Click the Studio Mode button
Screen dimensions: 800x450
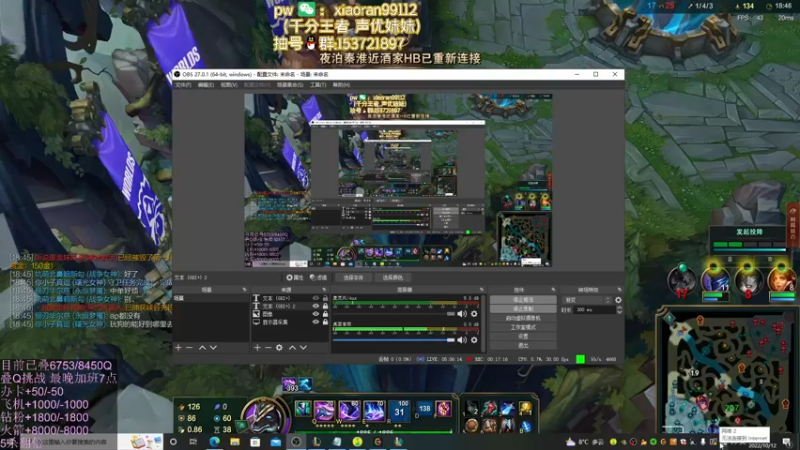coord(523,328)
